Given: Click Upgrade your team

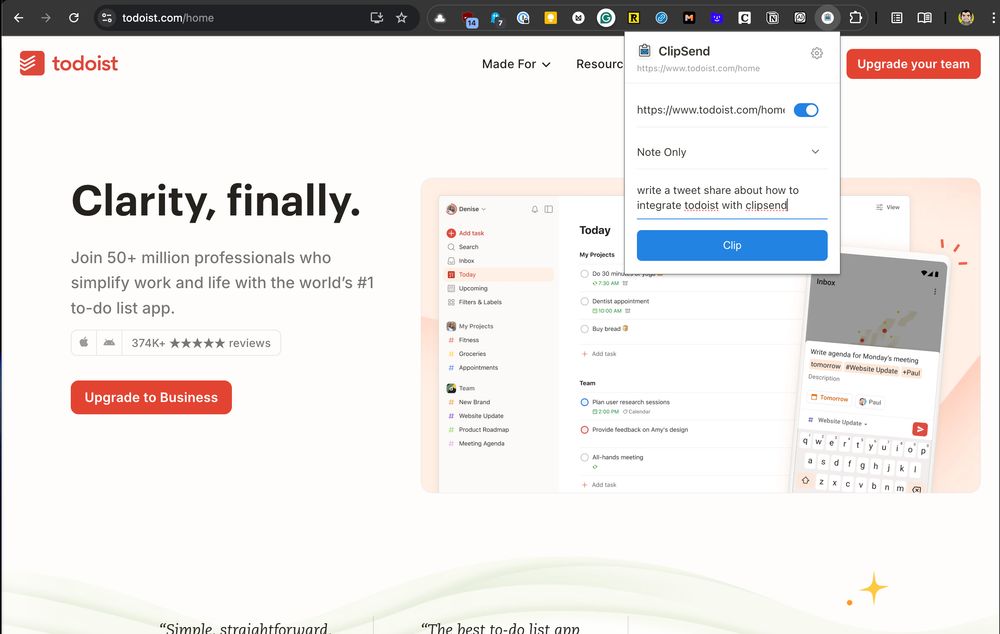Looking at the screenshot, I should point(913,64).
